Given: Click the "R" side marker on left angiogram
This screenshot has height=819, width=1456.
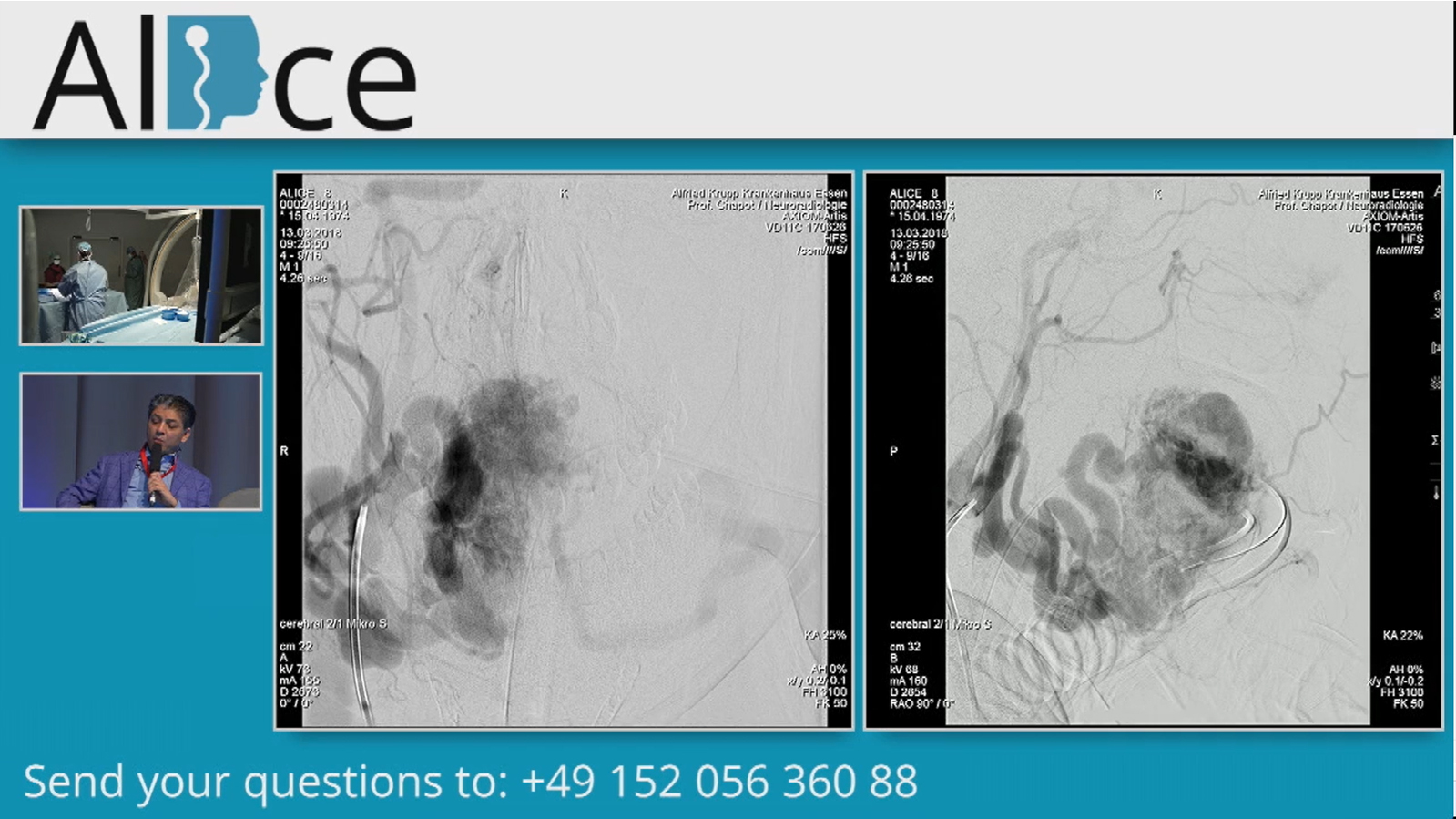Looking at the screenshot, I should point(284,451).
